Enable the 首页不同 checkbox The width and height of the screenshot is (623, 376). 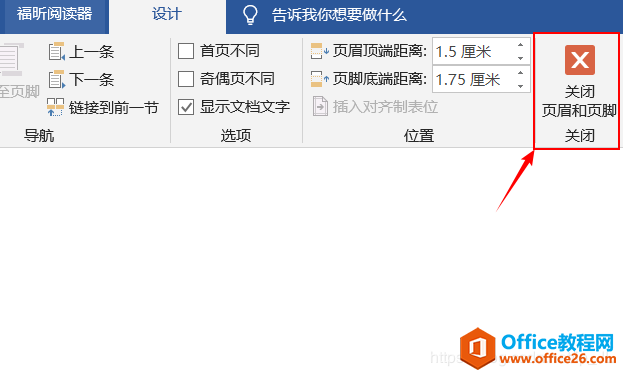pos(186,51)
